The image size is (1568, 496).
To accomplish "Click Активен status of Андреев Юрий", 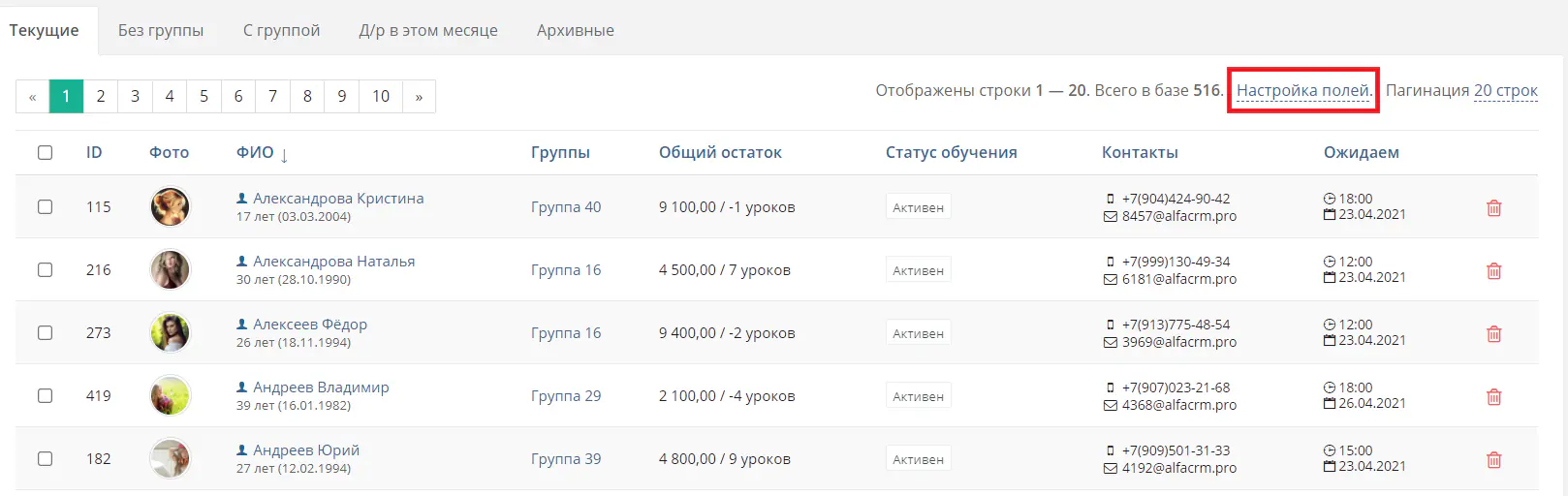I will pos(918,459).
